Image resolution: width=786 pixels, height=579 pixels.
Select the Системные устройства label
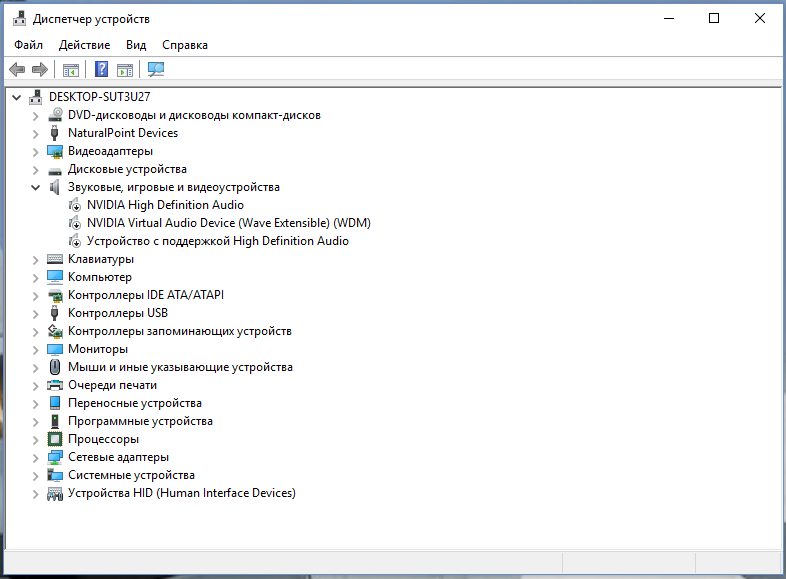tap(131, 475)
